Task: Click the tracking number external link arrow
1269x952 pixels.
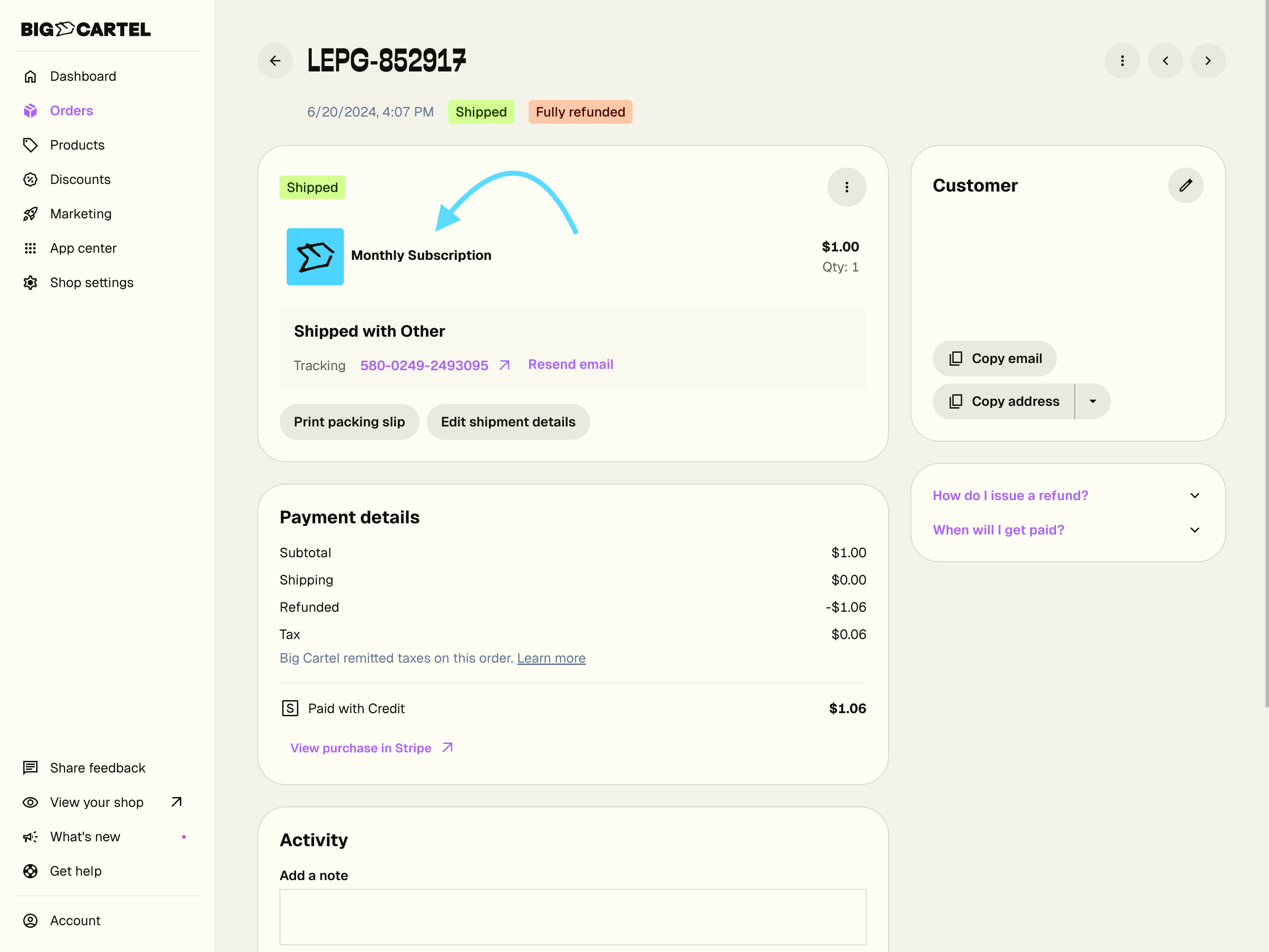Action: [x=504, y=366]
